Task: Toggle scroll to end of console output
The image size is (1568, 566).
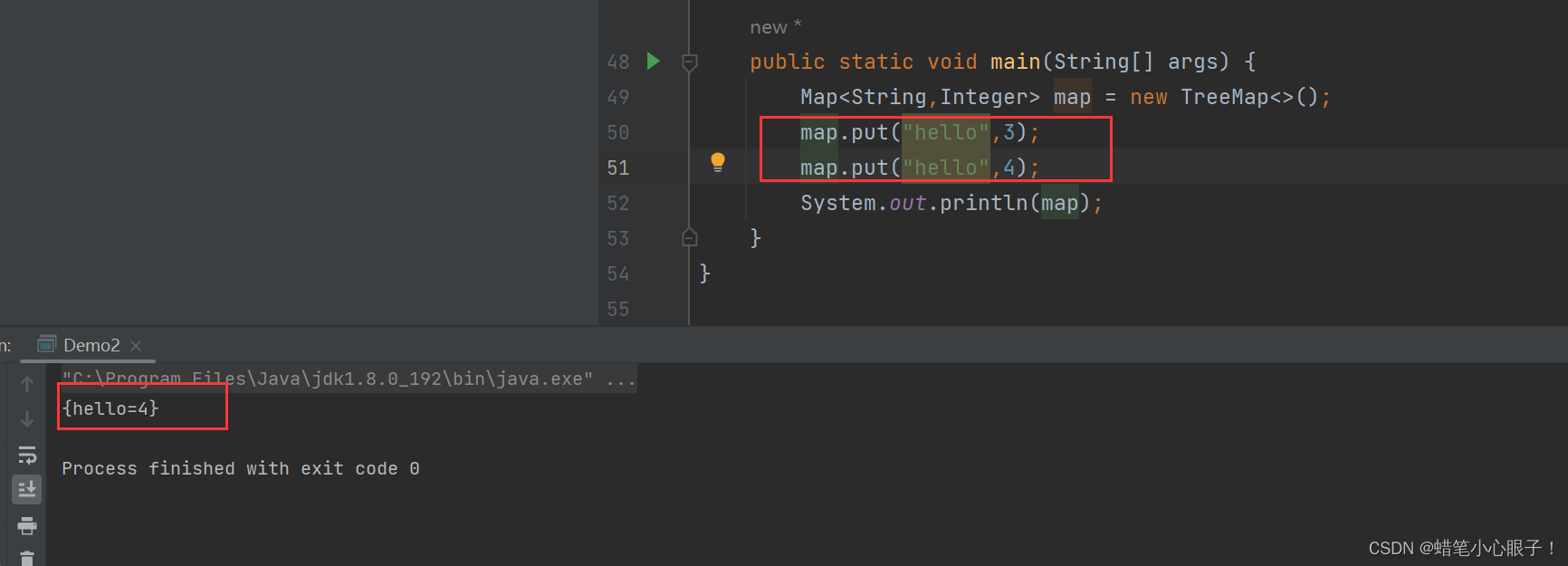Action: [x=27, y=490]
